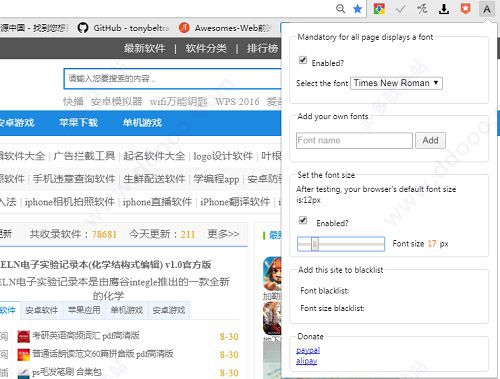Open the iPhone翻译软件 link
Image resolution: width=500 pixels, height=379 pixels.
[x=235, y=202]
